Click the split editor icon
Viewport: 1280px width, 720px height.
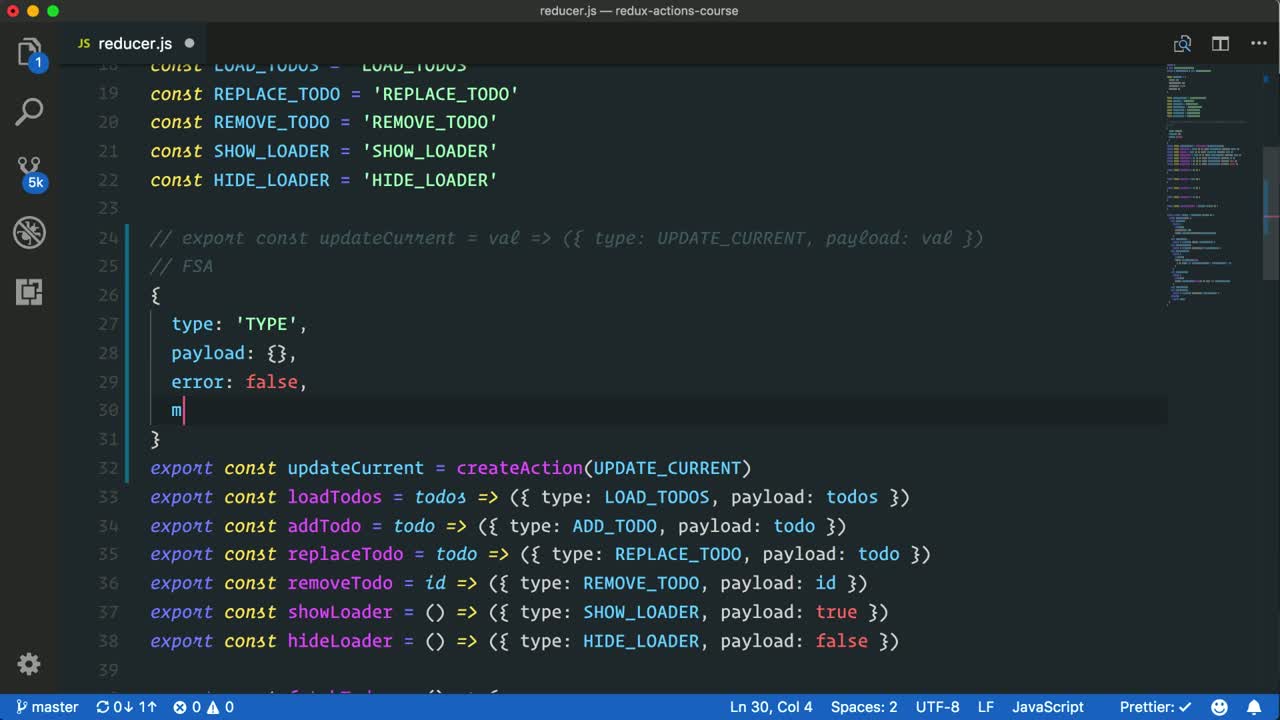click(1220, 43)
